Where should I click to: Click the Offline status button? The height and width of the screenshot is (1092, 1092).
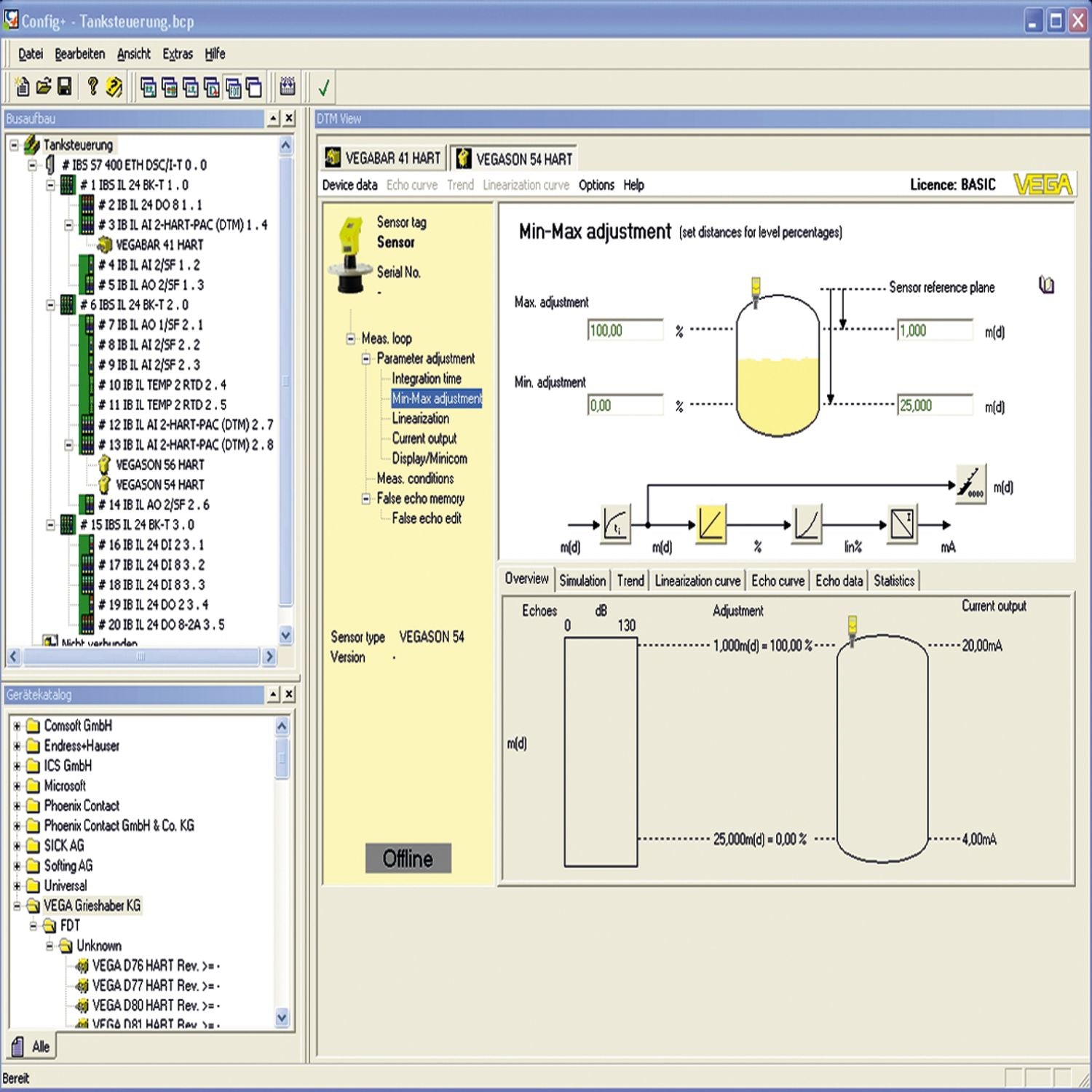click(x=408, y=858)
